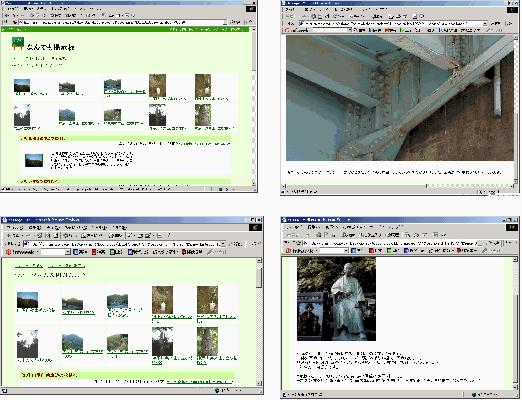The image size is (522, 400).
Task: Open Infoseek search dropdown in lower gallery window
Action: pos(68,252)
